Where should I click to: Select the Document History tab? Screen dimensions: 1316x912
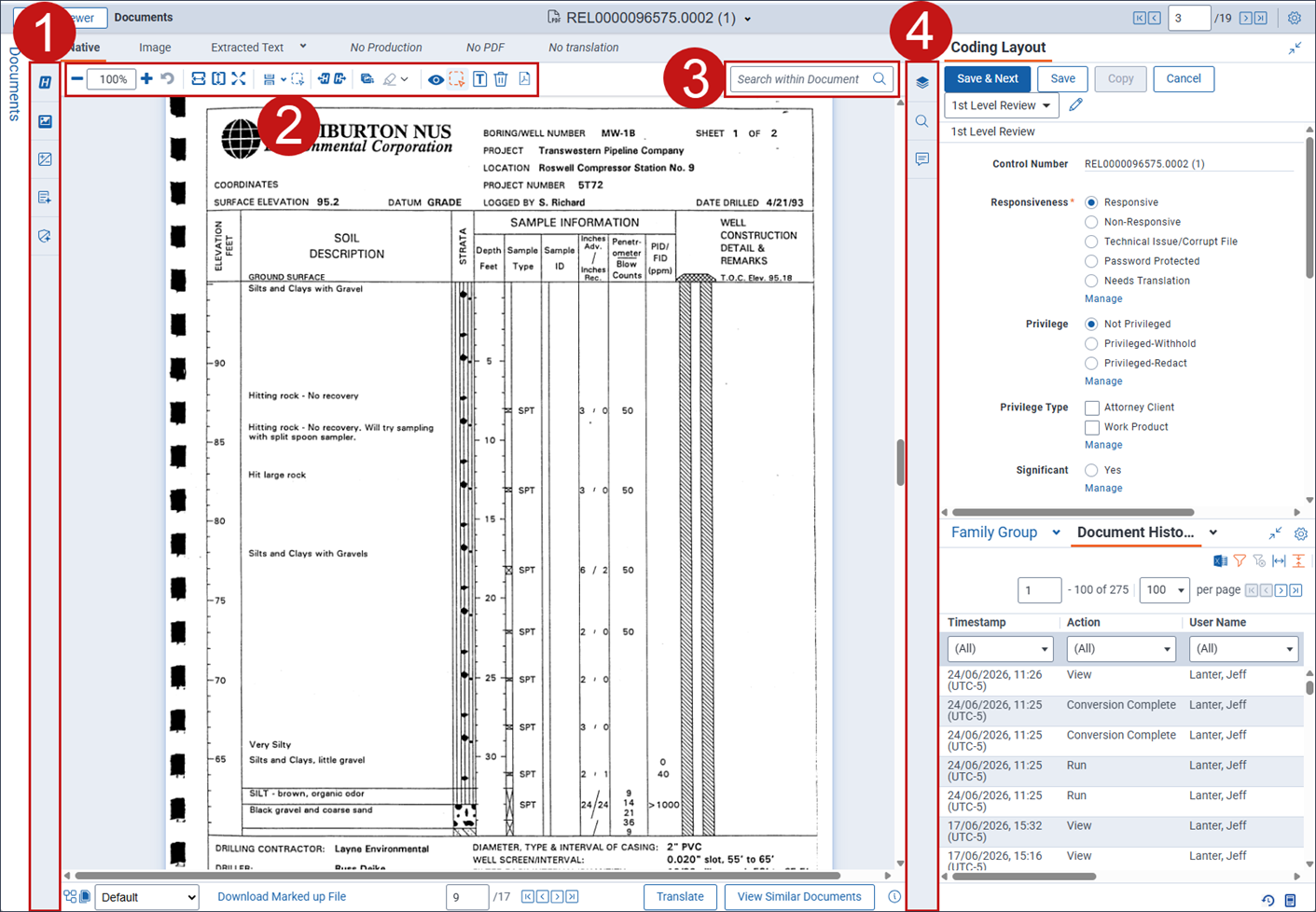coord(1135,532)
